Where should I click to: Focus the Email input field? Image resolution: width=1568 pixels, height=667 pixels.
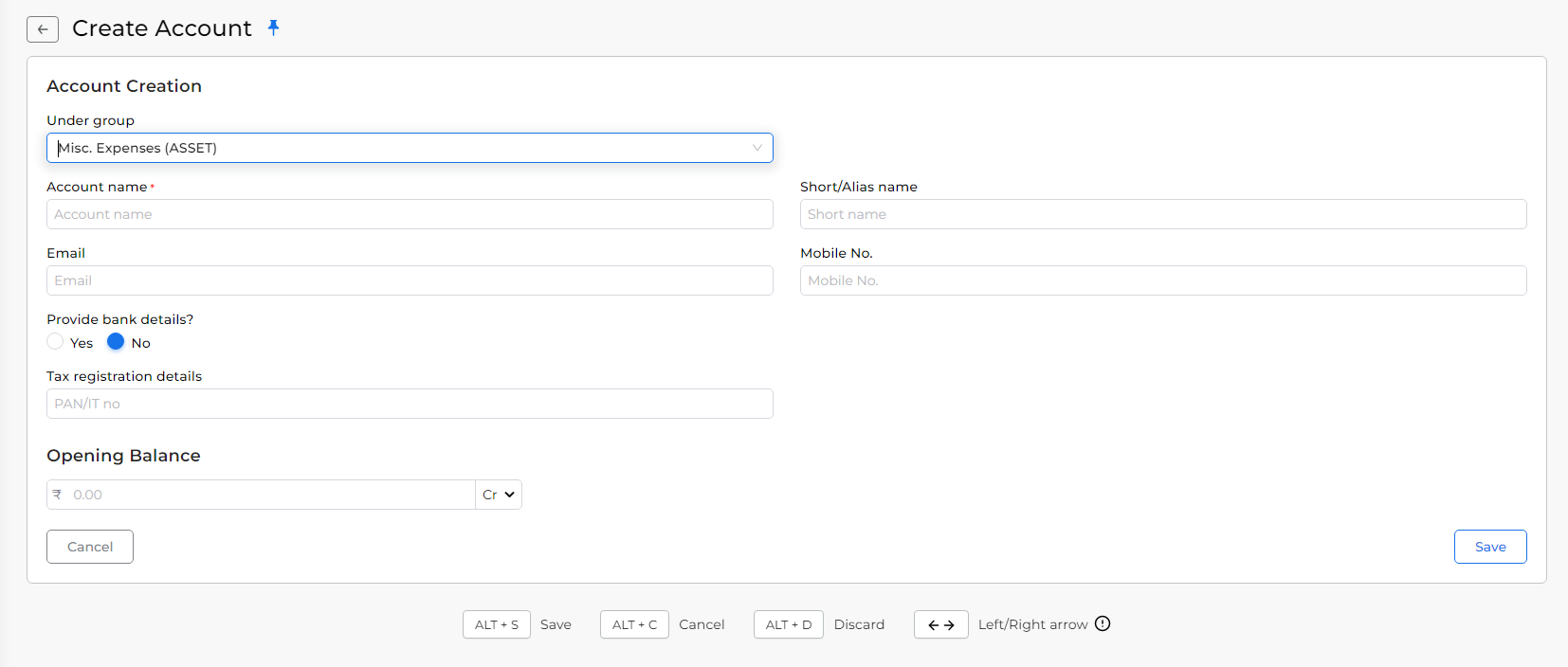pyautogui.click(x=410, y=280)
